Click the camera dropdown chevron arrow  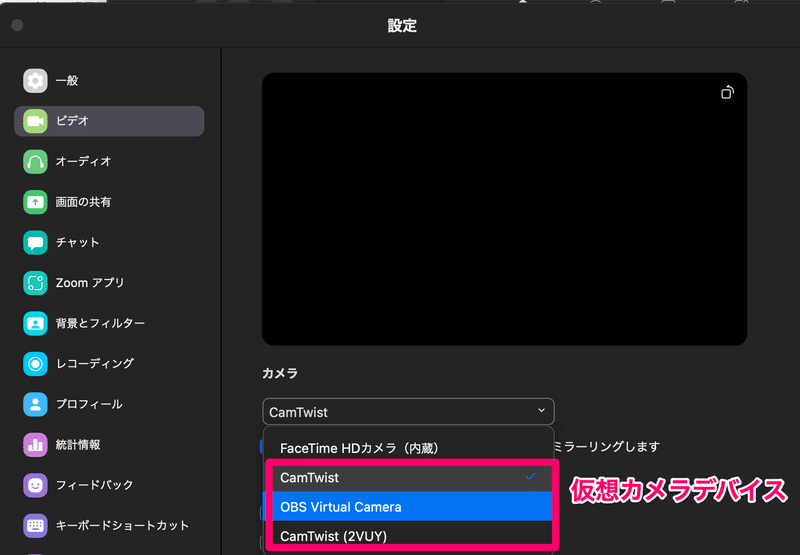coord(541,411)
